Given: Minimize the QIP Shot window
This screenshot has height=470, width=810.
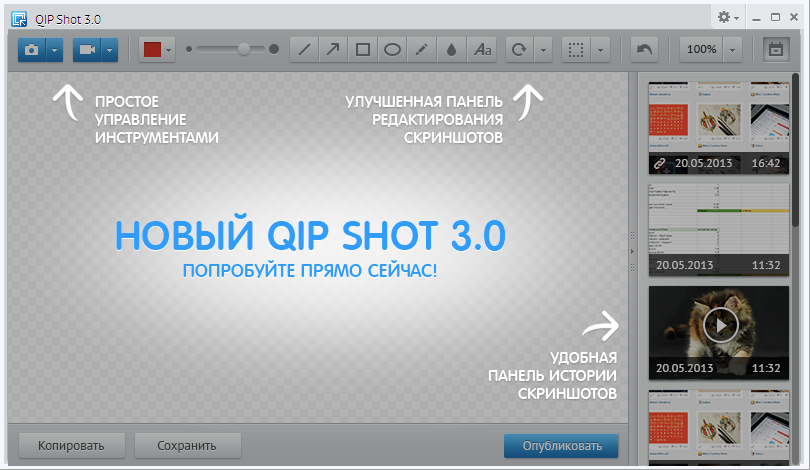Looking at the screenshot, I should (x=757, y=18).
